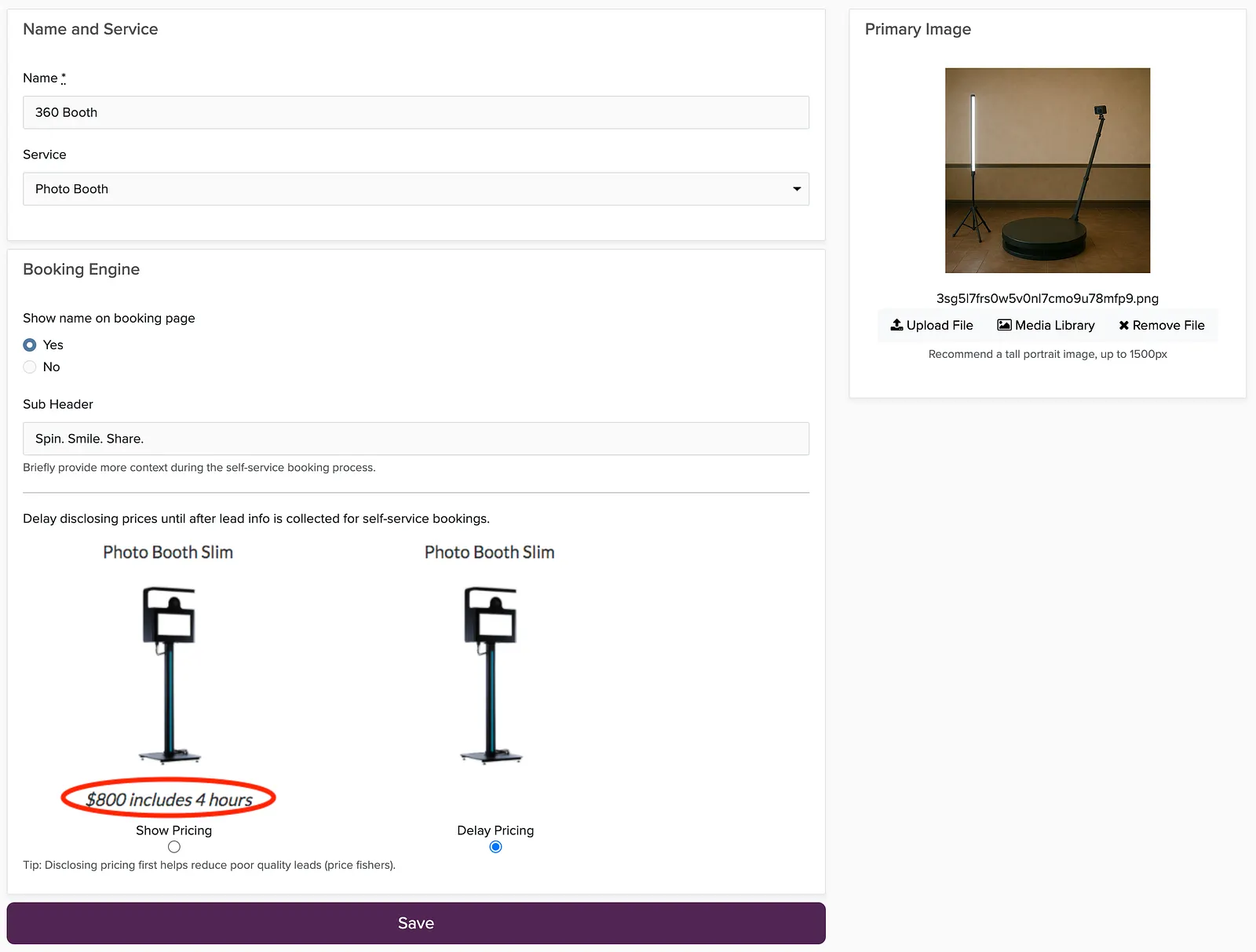
Task: Click the Delay Pricing label
Action: pyautogui.click(x=495, y=830)
